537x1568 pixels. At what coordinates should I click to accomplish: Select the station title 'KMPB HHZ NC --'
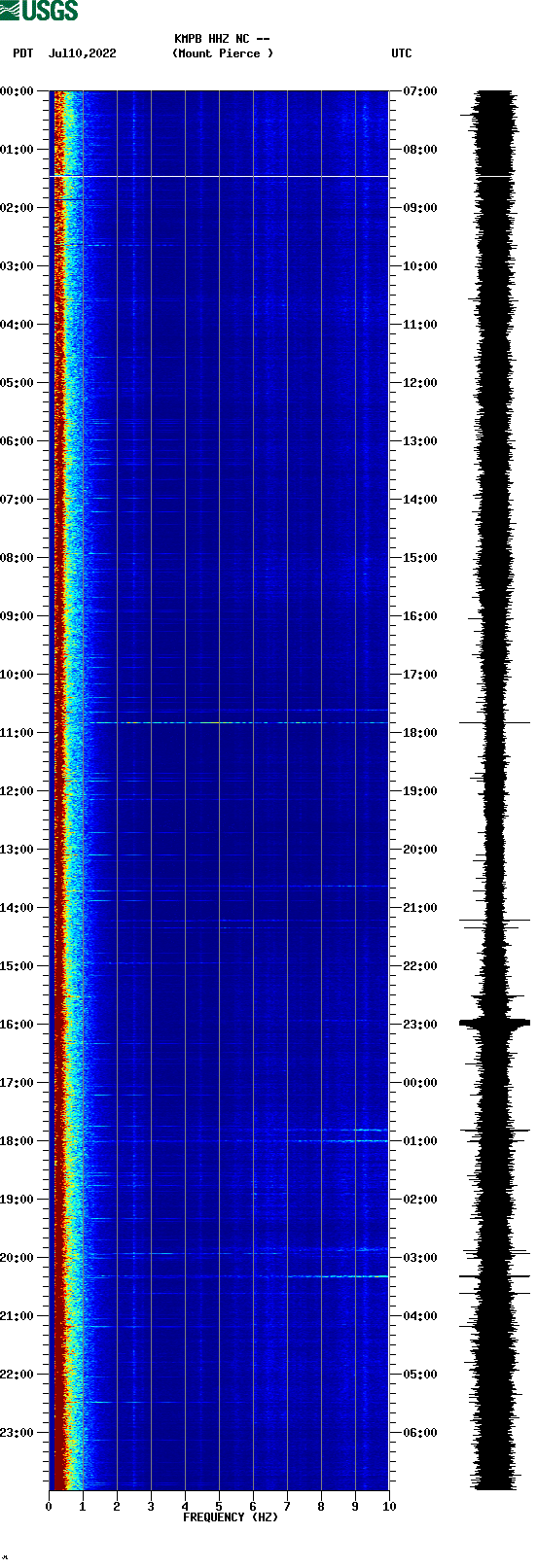[x=222, y=39]
